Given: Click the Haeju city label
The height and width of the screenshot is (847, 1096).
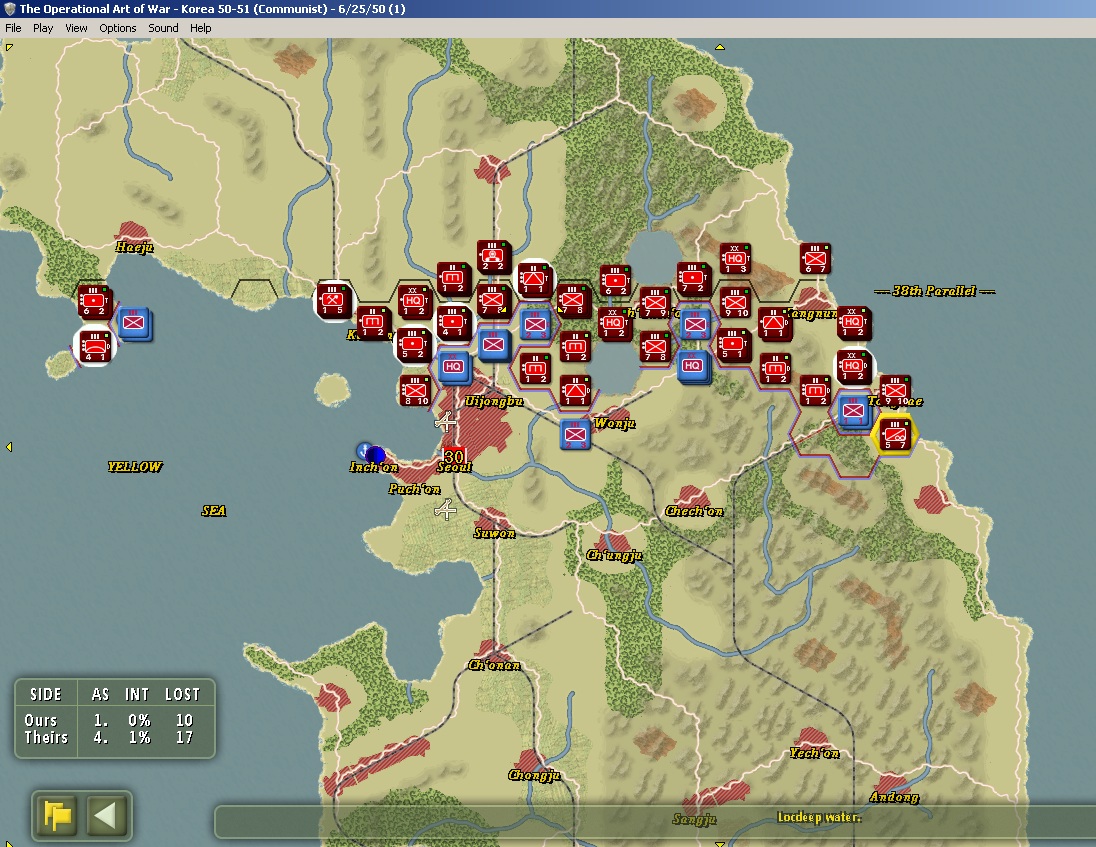Looking at the screenshot, I should pyautogui.click(x=134, y=247).
